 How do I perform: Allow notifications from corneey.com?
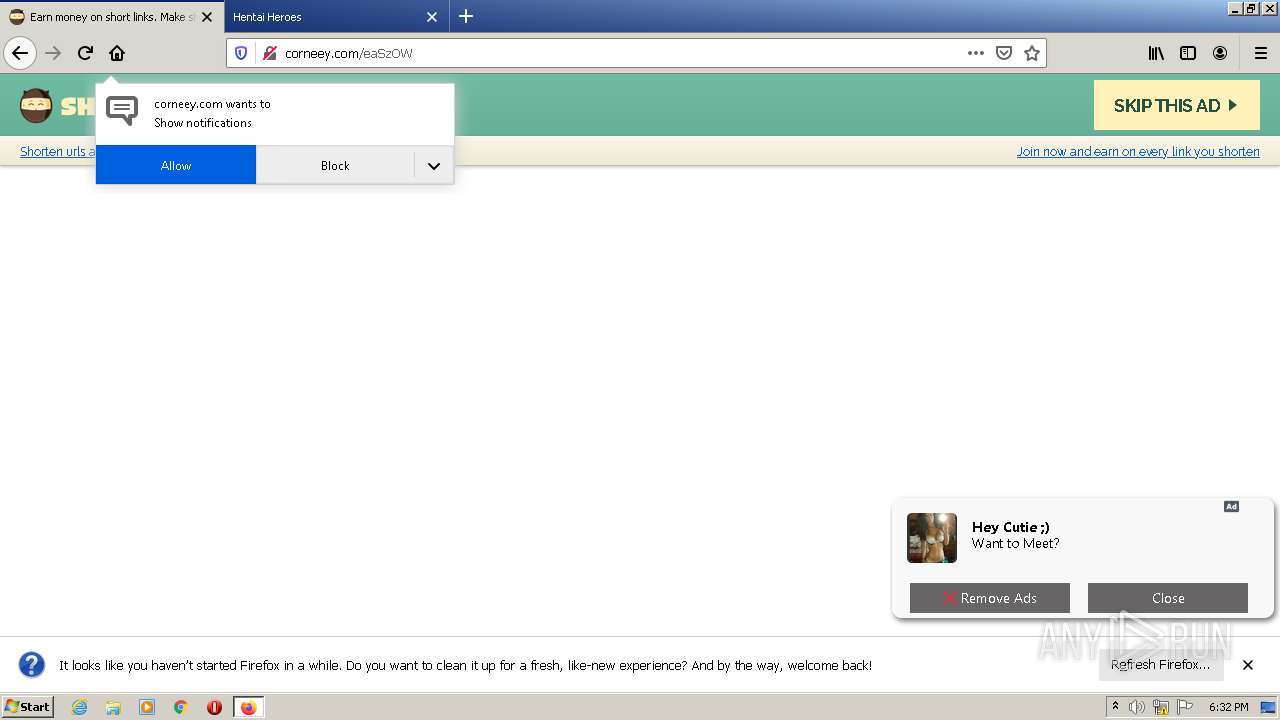(x=176, y=165)
